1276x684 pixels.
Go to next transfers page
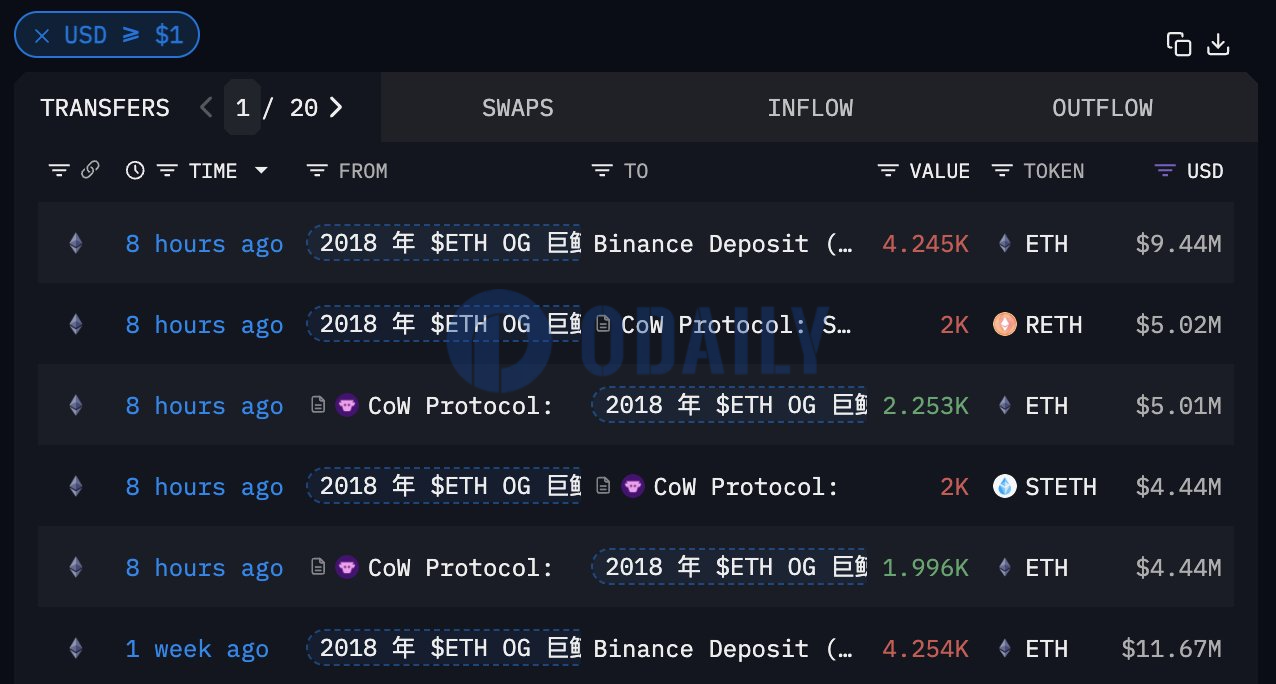point(336,107)
